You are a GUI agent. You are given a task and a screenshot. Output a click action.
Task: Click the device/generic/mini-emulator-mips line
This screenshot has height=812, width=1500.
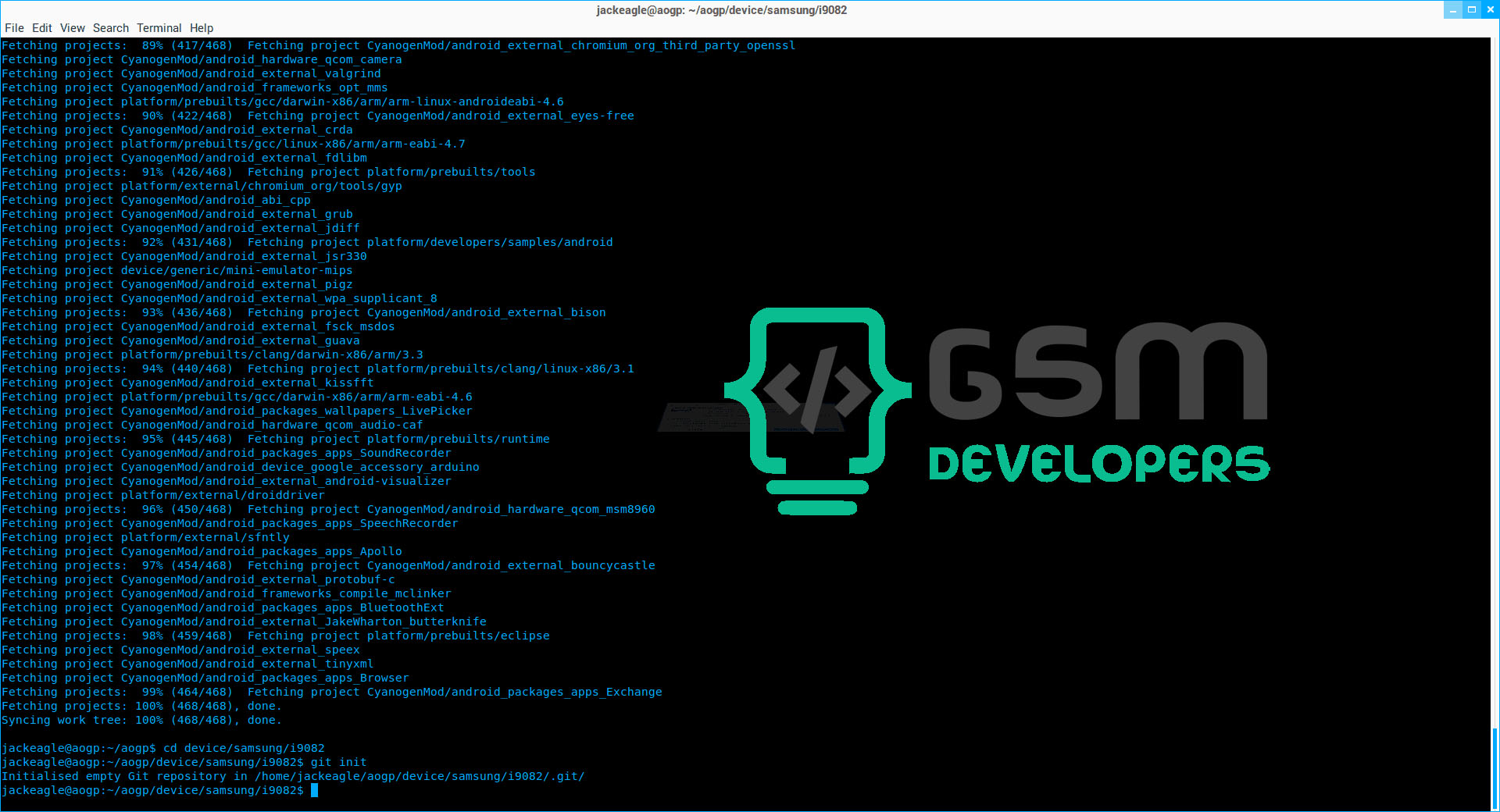pos(177,270)
